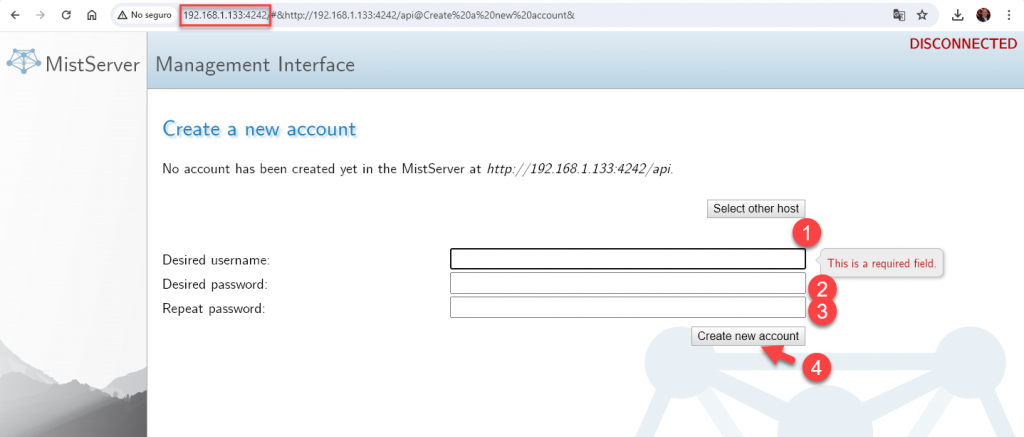Image resolution: width=1024 pixels, height=437 pixels.
Task: Click the 'No seguro' security indicator
Action: [x=146, y=16]
